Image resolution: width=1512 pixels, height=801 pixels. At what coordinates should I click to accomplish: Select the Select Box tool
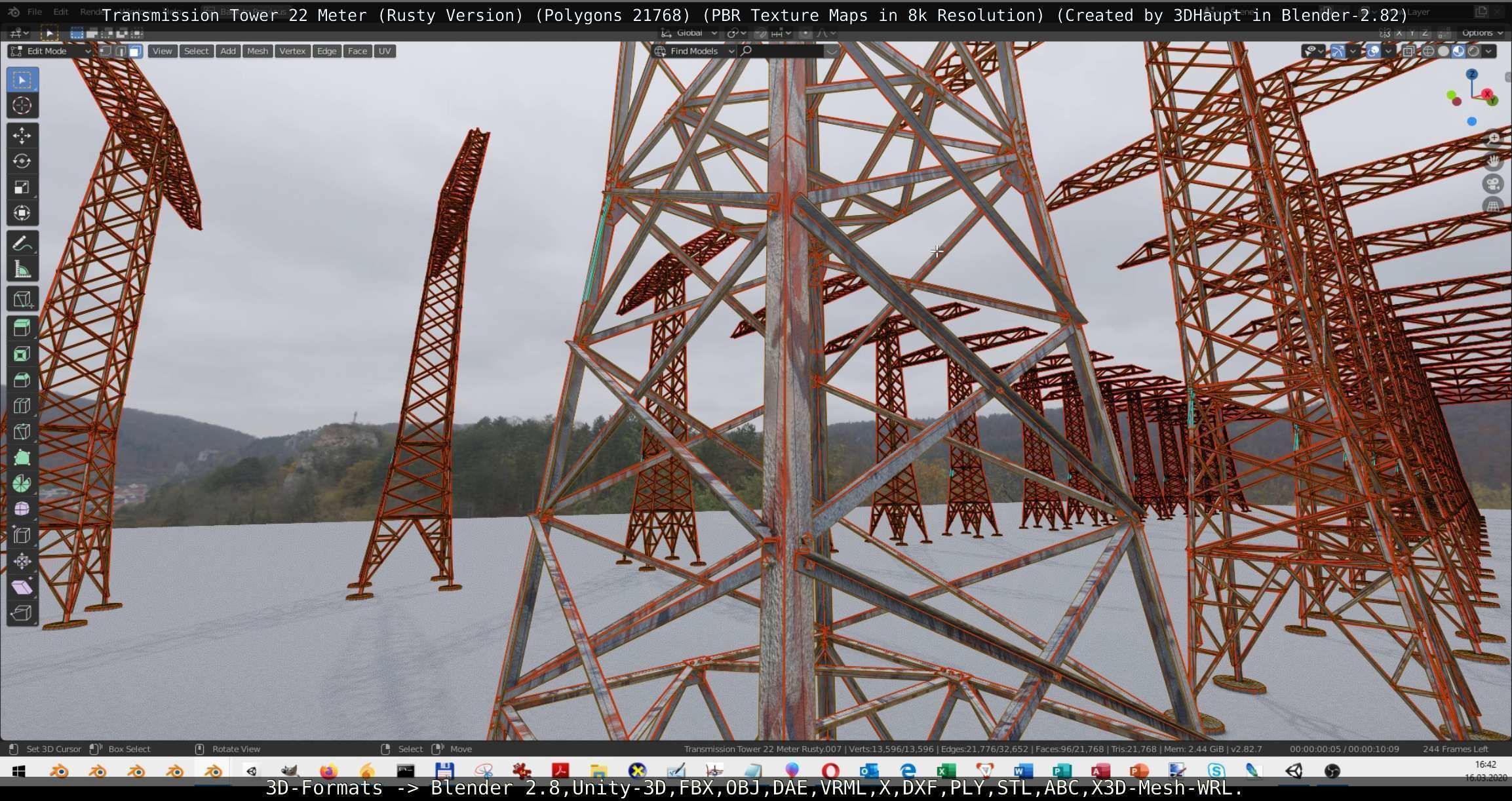point(22,80)
